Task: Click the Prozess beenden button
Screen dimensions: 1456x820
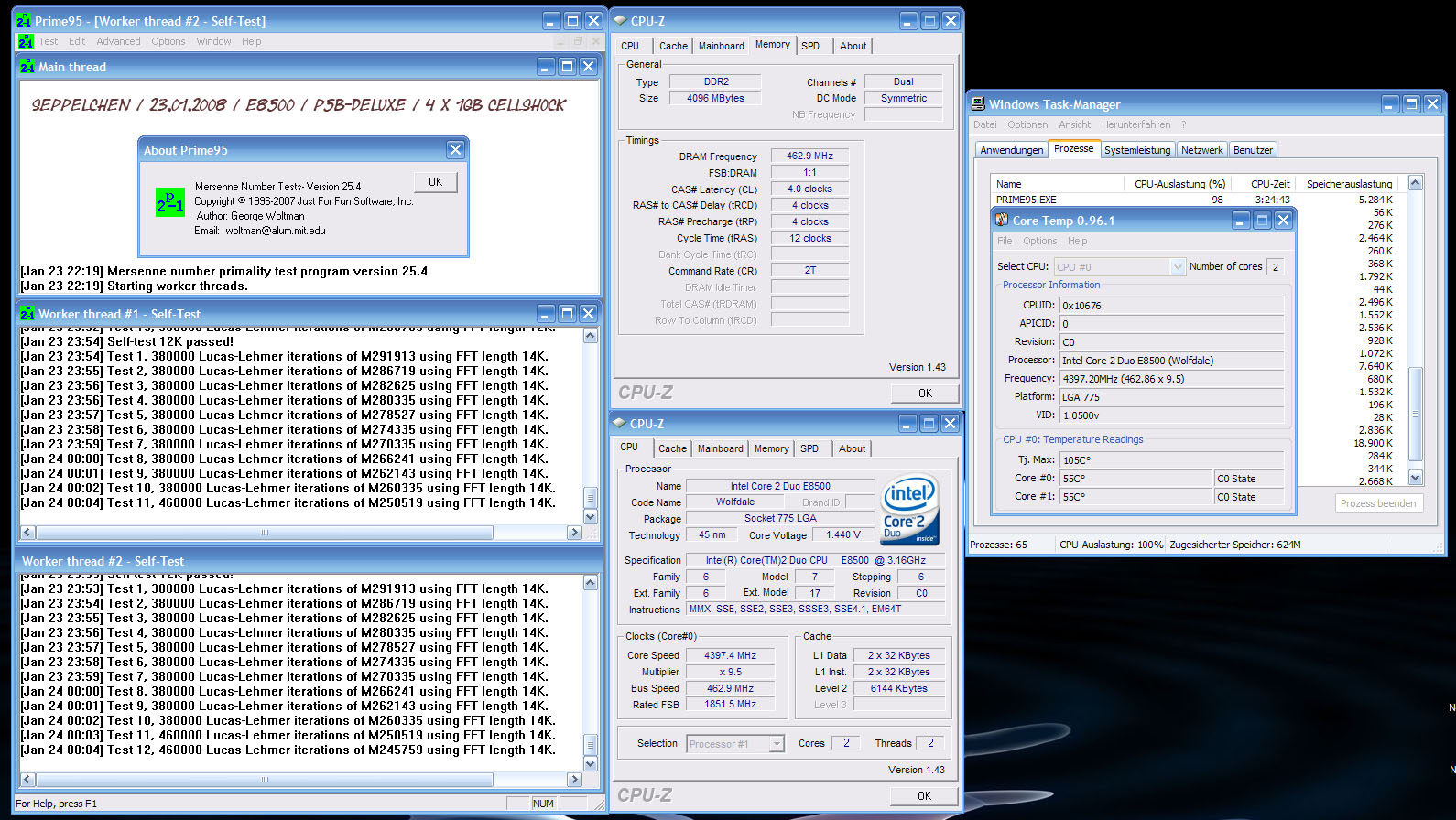Action: [1378, 503]
